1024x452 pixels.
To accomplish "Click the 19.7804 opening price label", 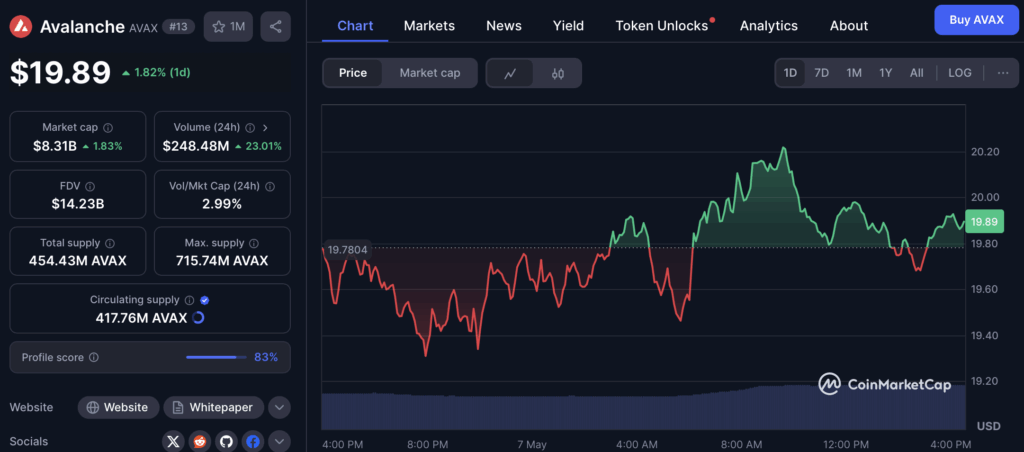I will pyautogui.click(x=347, y=249).
